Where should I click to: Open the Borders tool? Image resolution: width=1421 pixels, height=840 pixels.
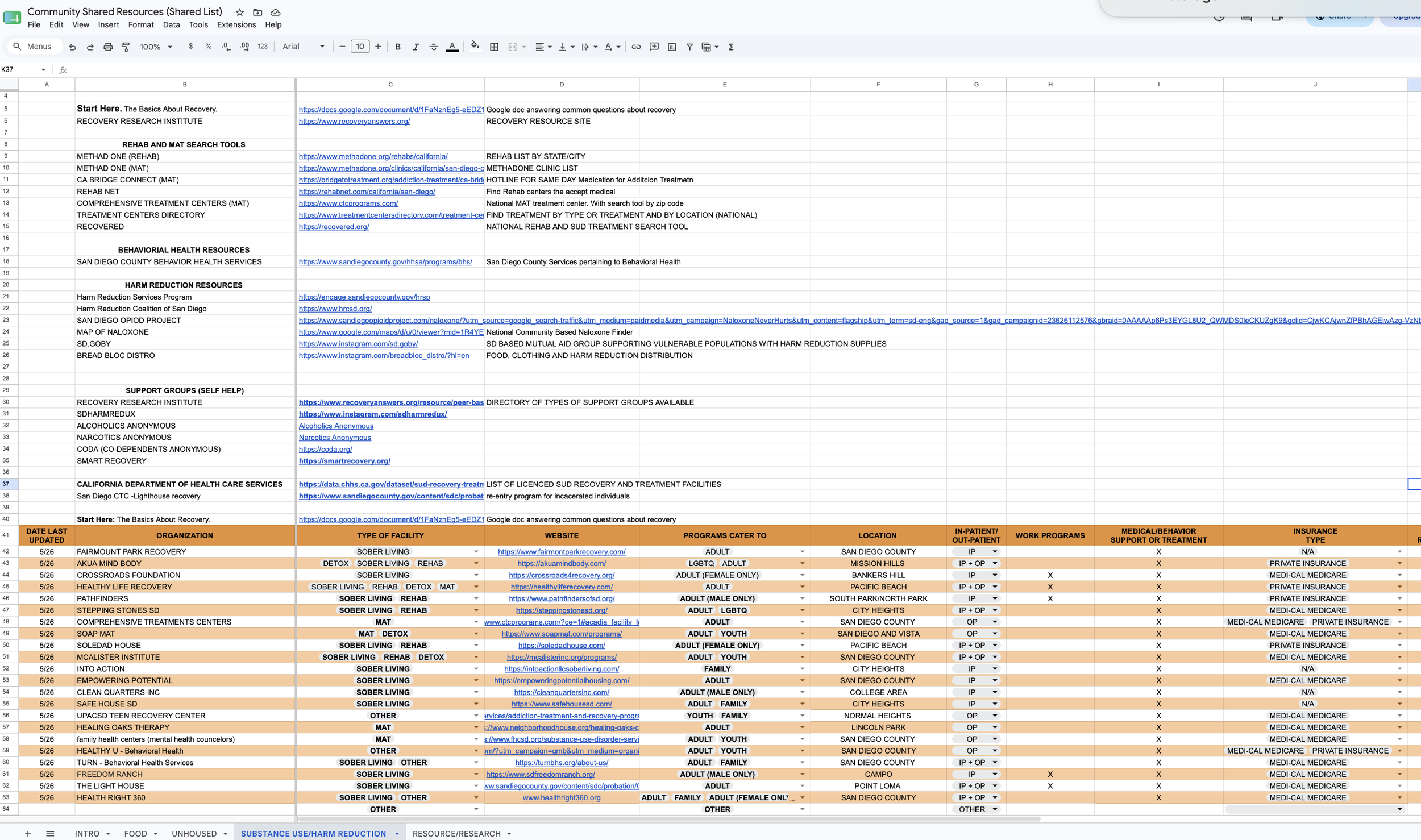[494, 47]
